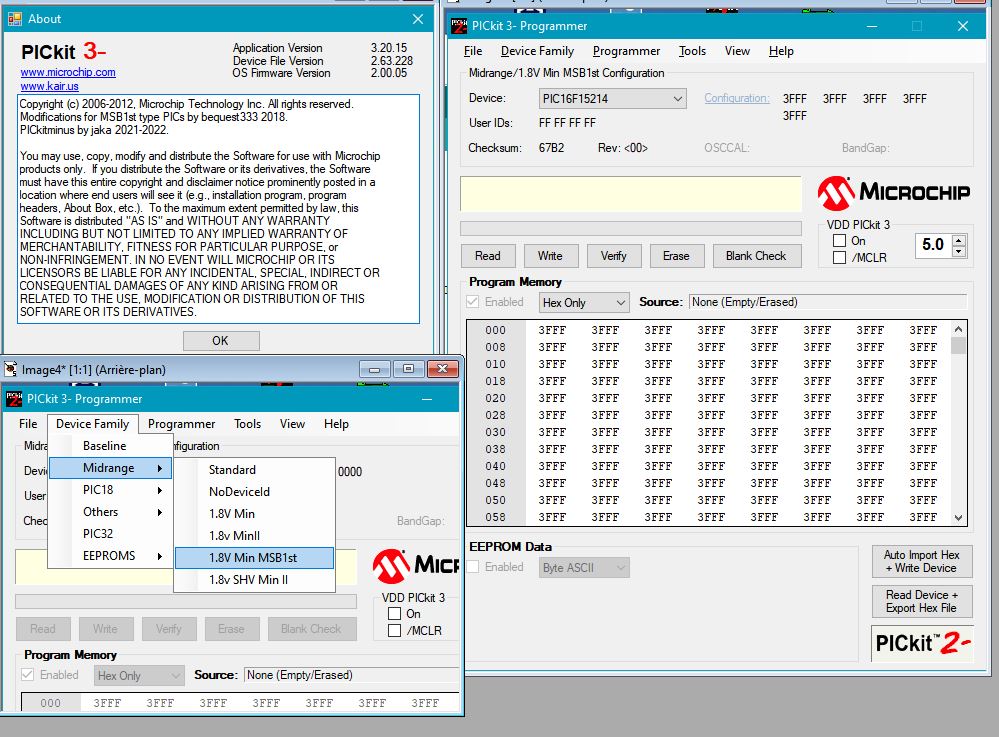Screen dimensions: 999x737
Task: Toggle /MCLR checkbox in main programmer window
Action: 840,257
